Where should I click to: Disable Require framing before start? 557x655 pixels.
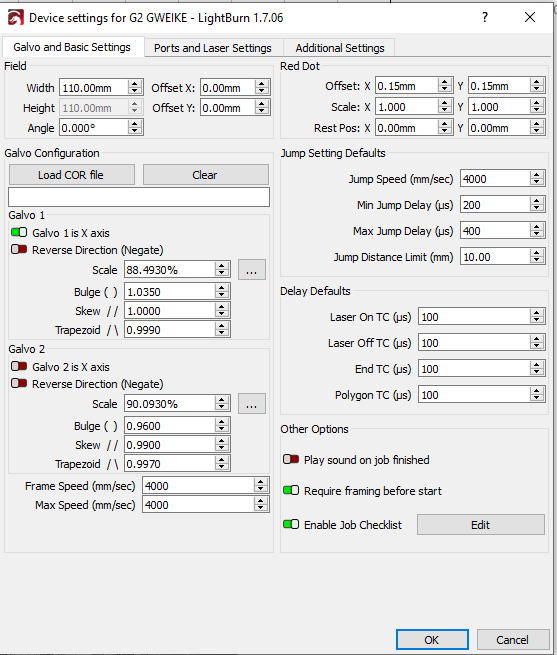point(291,490)
